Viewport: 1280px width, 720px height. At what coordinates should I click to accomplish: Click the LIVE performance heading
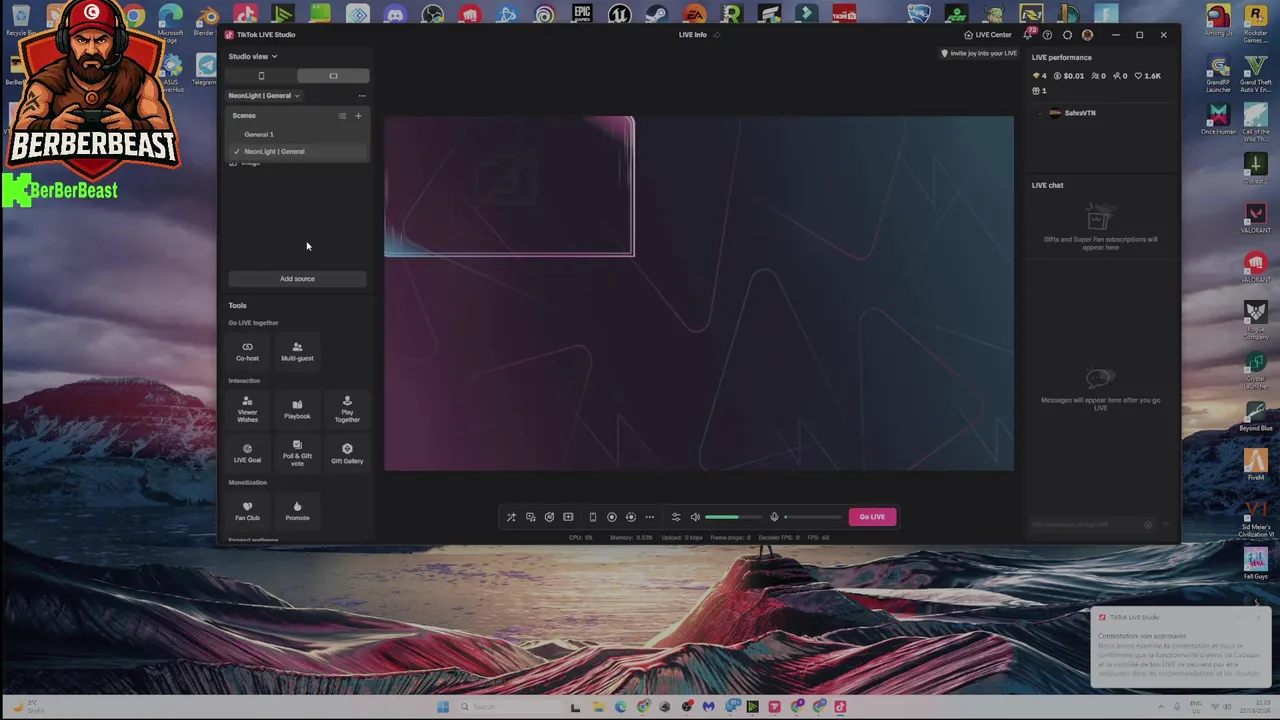pos(1062,58)
